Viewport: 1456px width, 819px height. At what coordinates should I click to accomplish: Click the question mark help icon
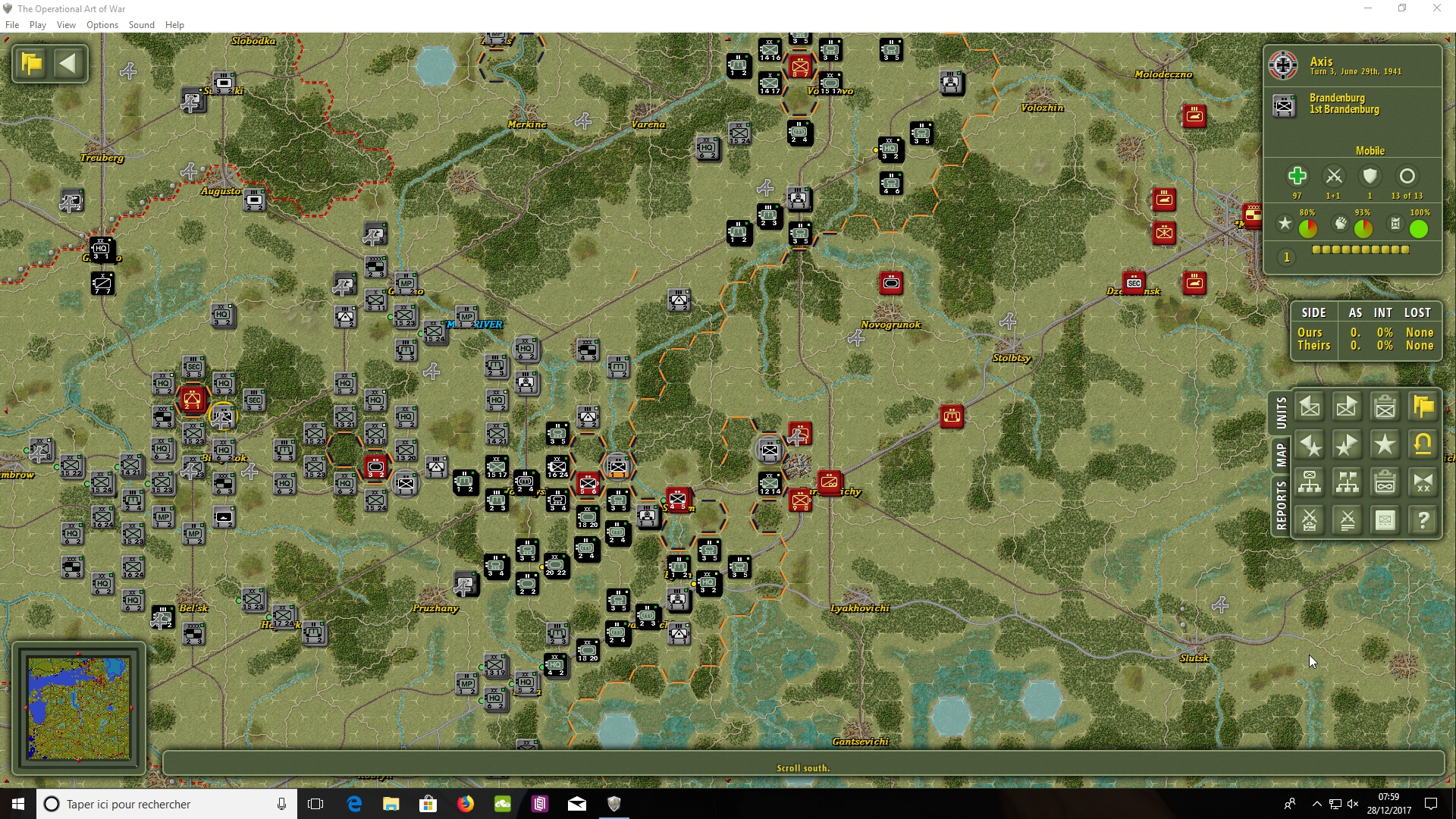tap(1423, 520)
